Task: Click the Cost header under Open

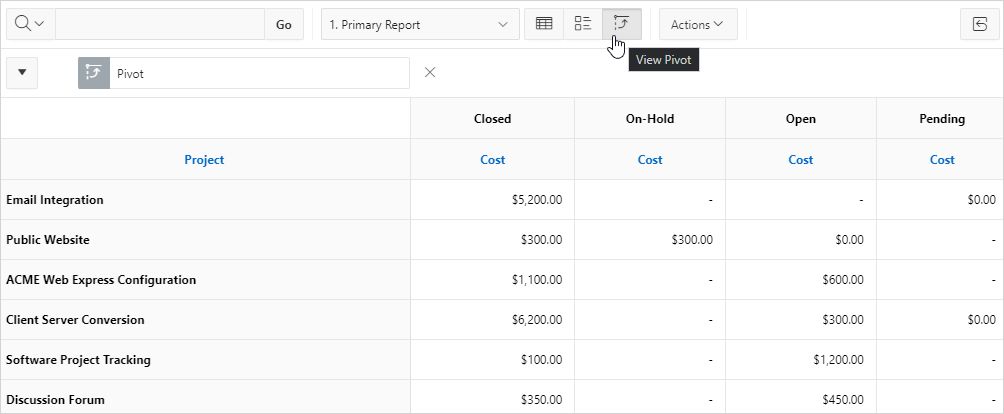Action: pyautogui.click(x=801, y=160)
